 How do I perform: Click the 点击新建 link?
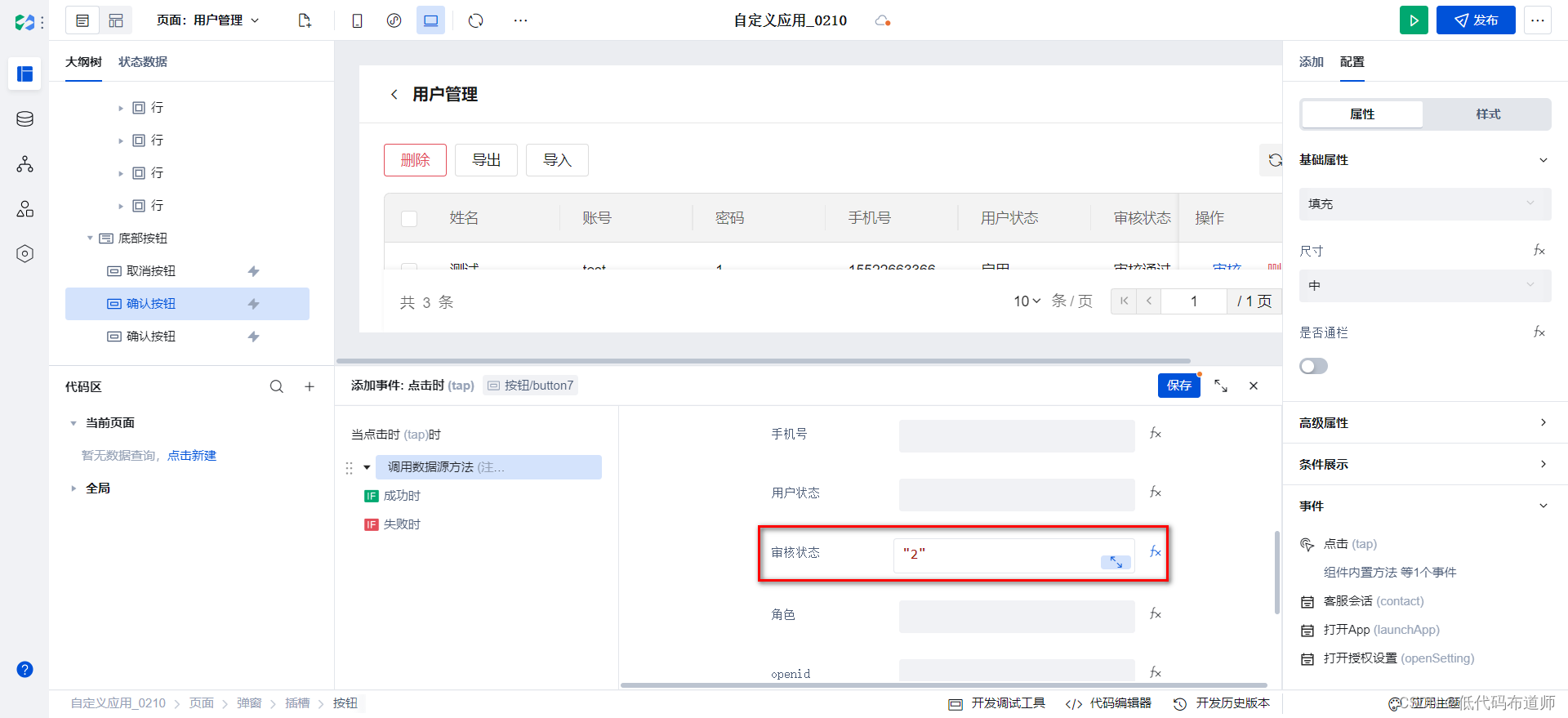click(192, 456)
